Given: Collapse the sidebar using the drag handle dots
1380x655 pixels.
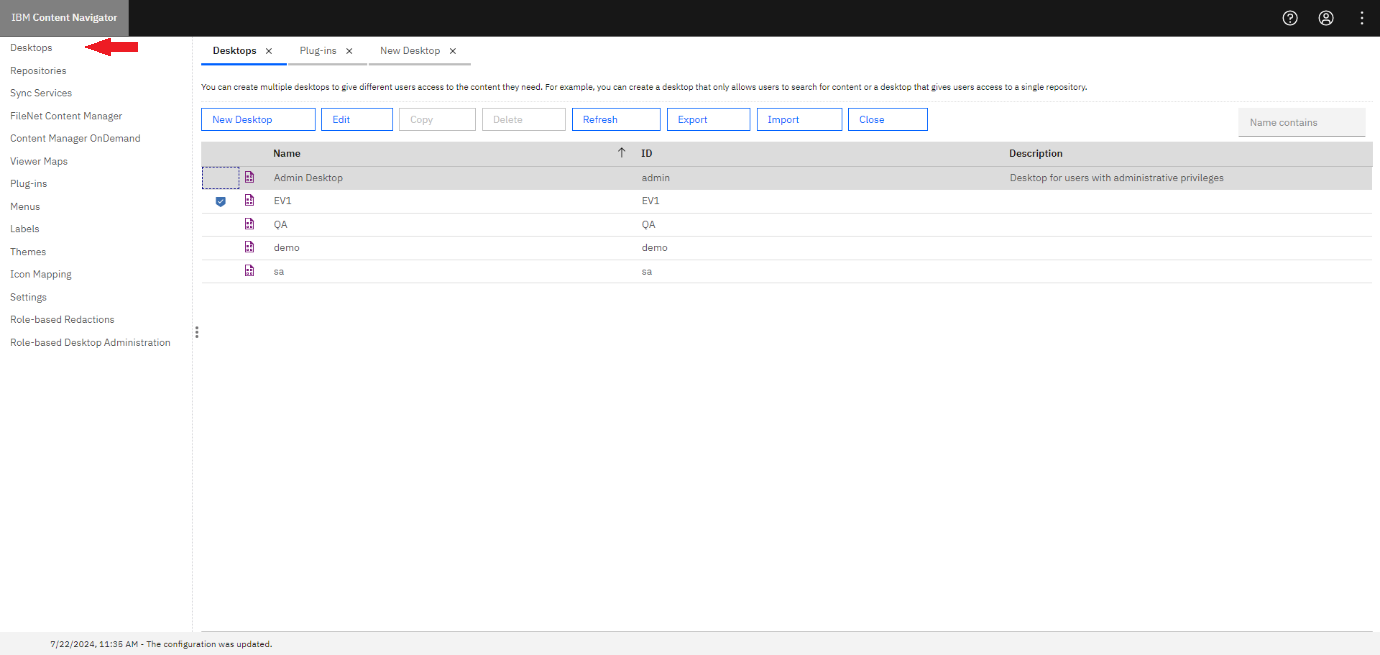Looking at the screenshot, I should coord(196,333).
